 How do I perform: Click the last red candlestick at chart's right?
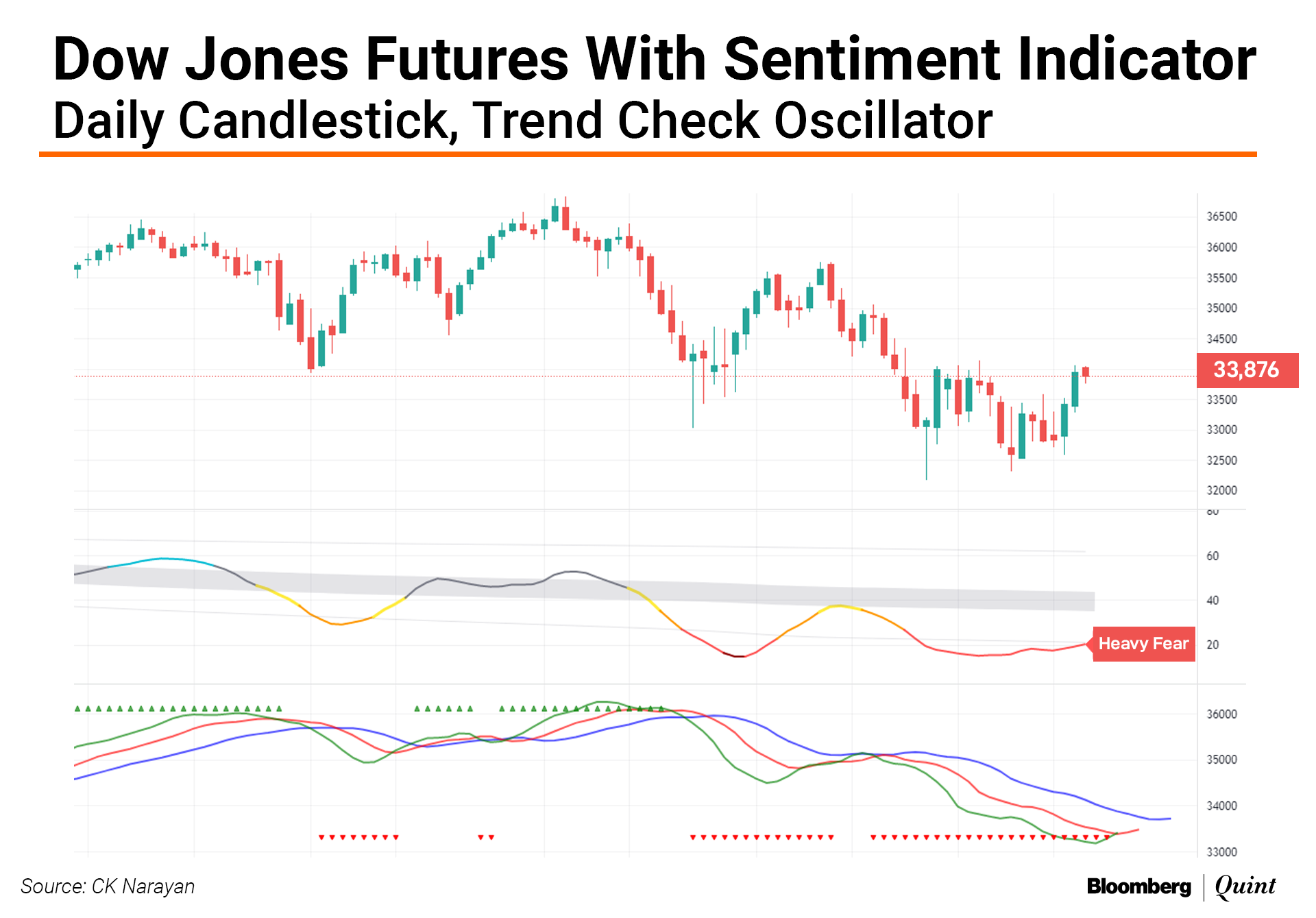tap(1086, 372)
